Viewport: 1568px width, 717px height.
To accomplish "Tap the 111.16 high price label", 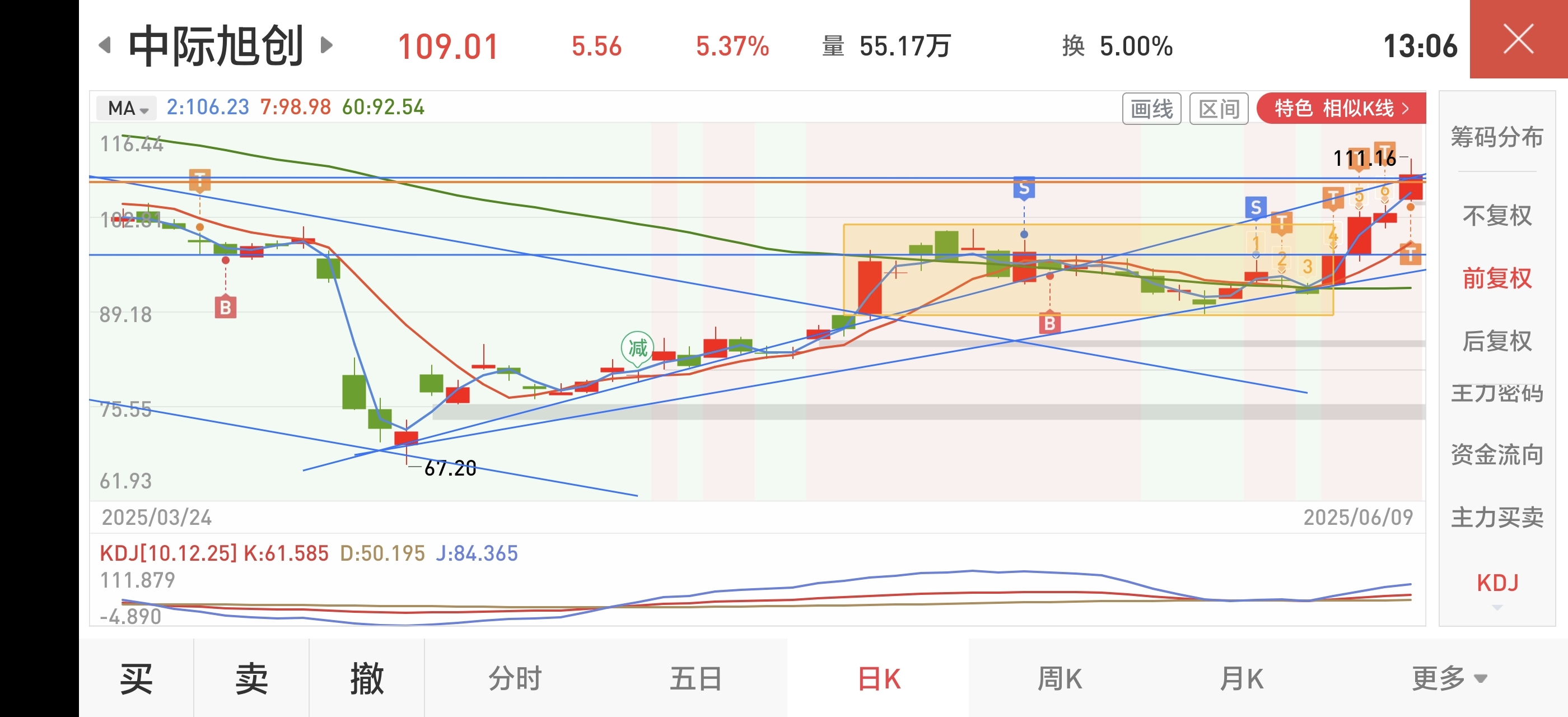I will 1364,159.
